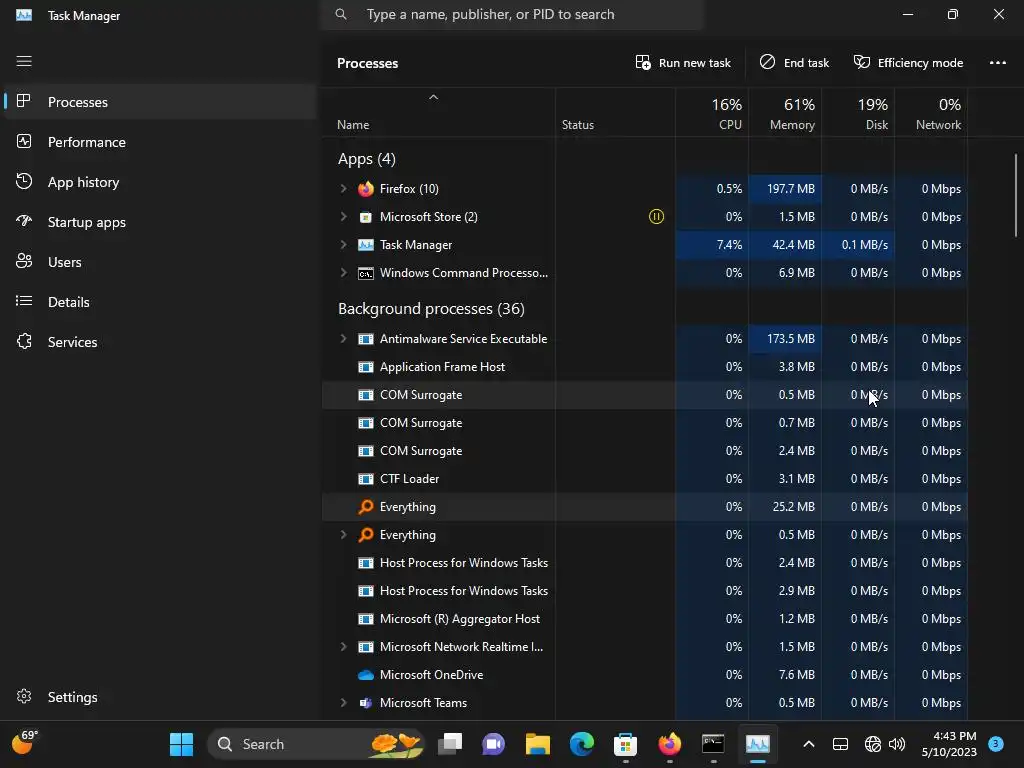Viewport: 1024px width, 768px height.
Task: Open more options ellipsis menu
Action: point(997,63)
